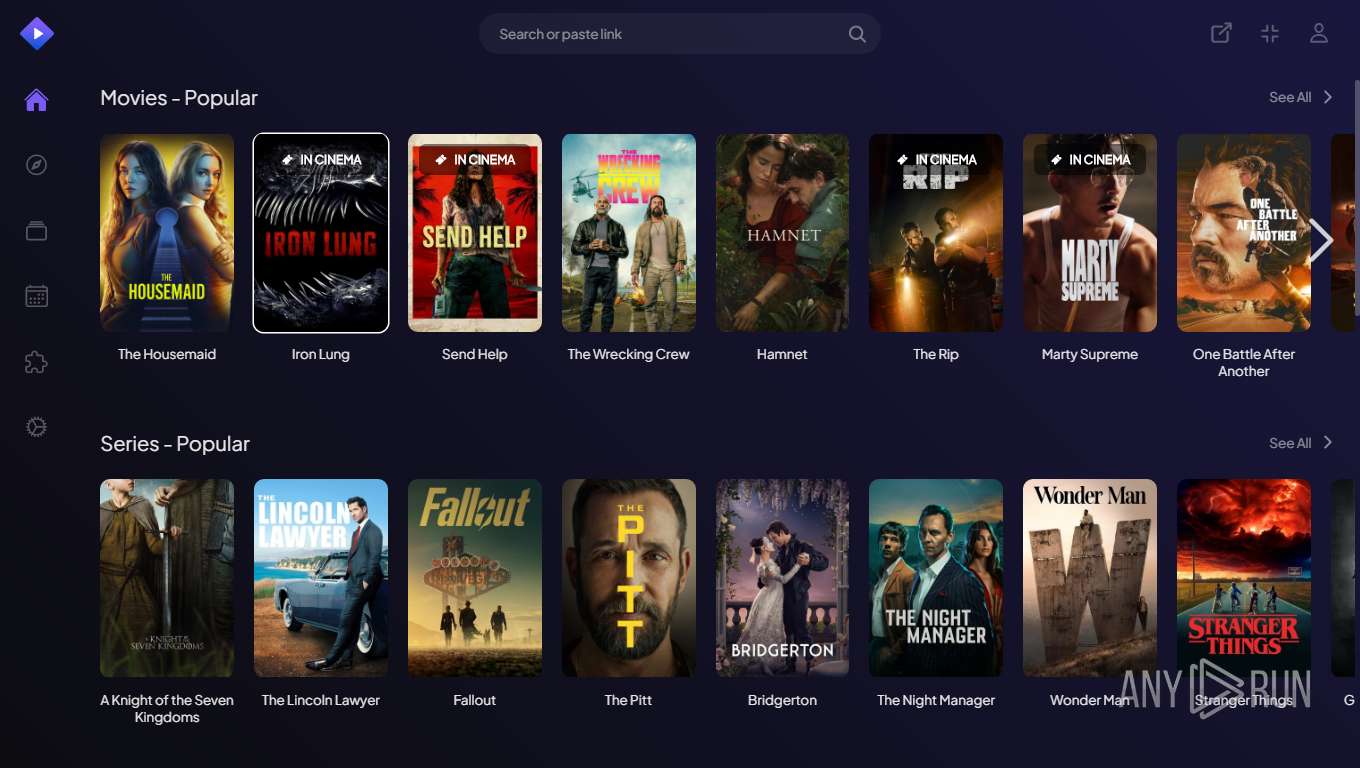Open the Marty Supreme poster
Screen dimensions: 1360x768
(1090, 233)
